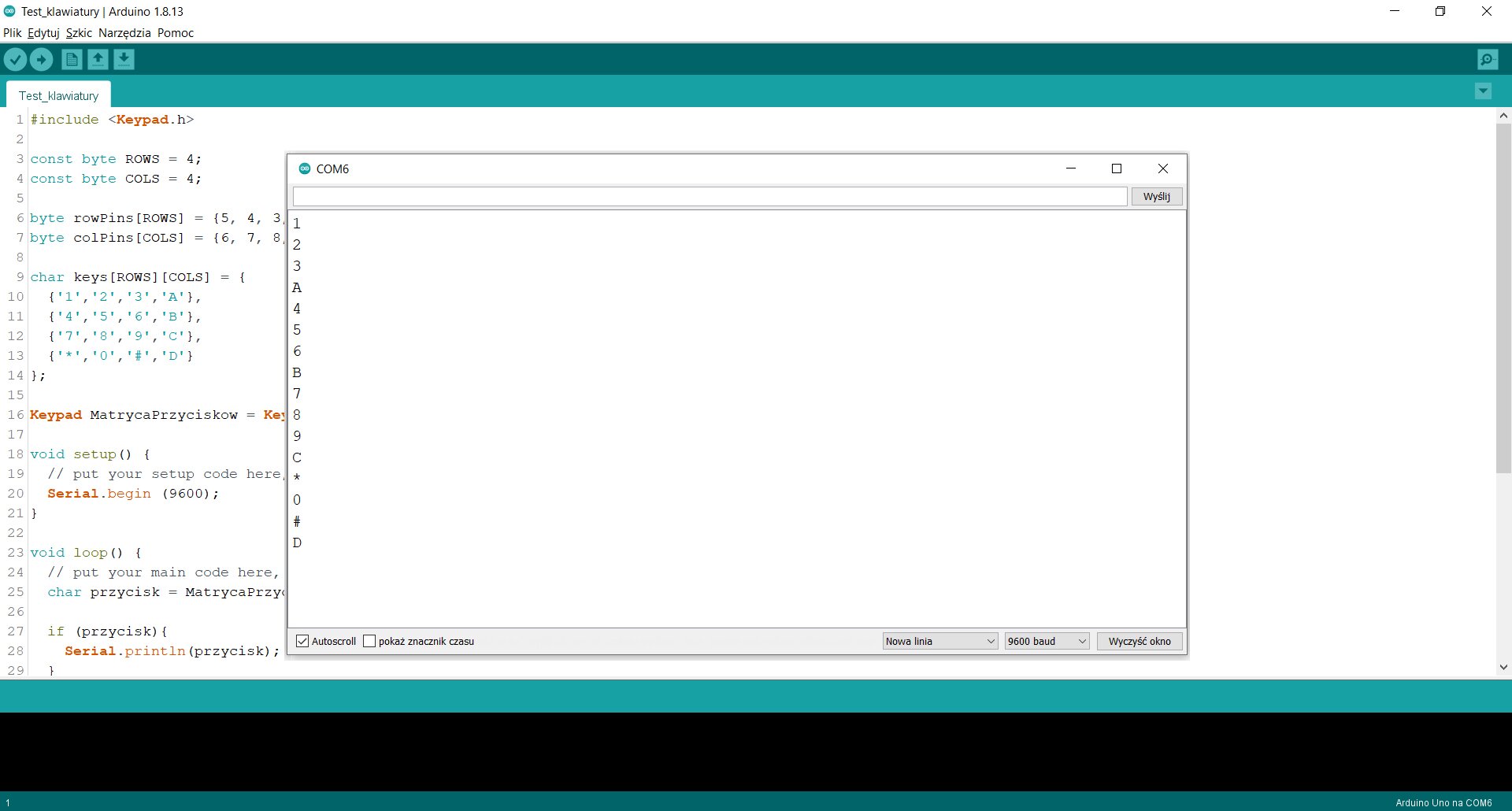Save the sketch with the Save icon

[124, 59]
